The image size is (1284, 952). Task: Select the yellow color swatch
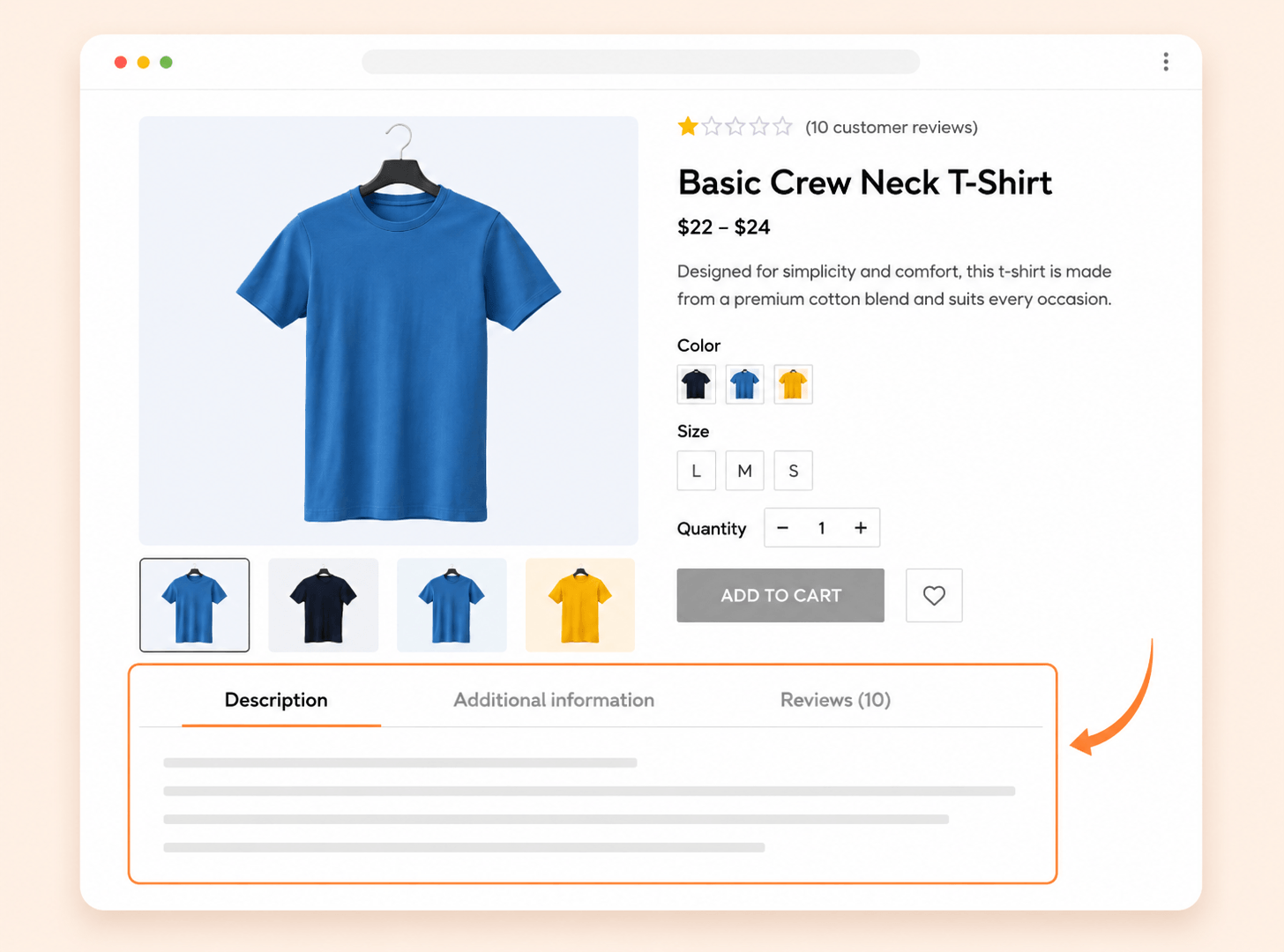pyautogui.click(x=794, y=384)
